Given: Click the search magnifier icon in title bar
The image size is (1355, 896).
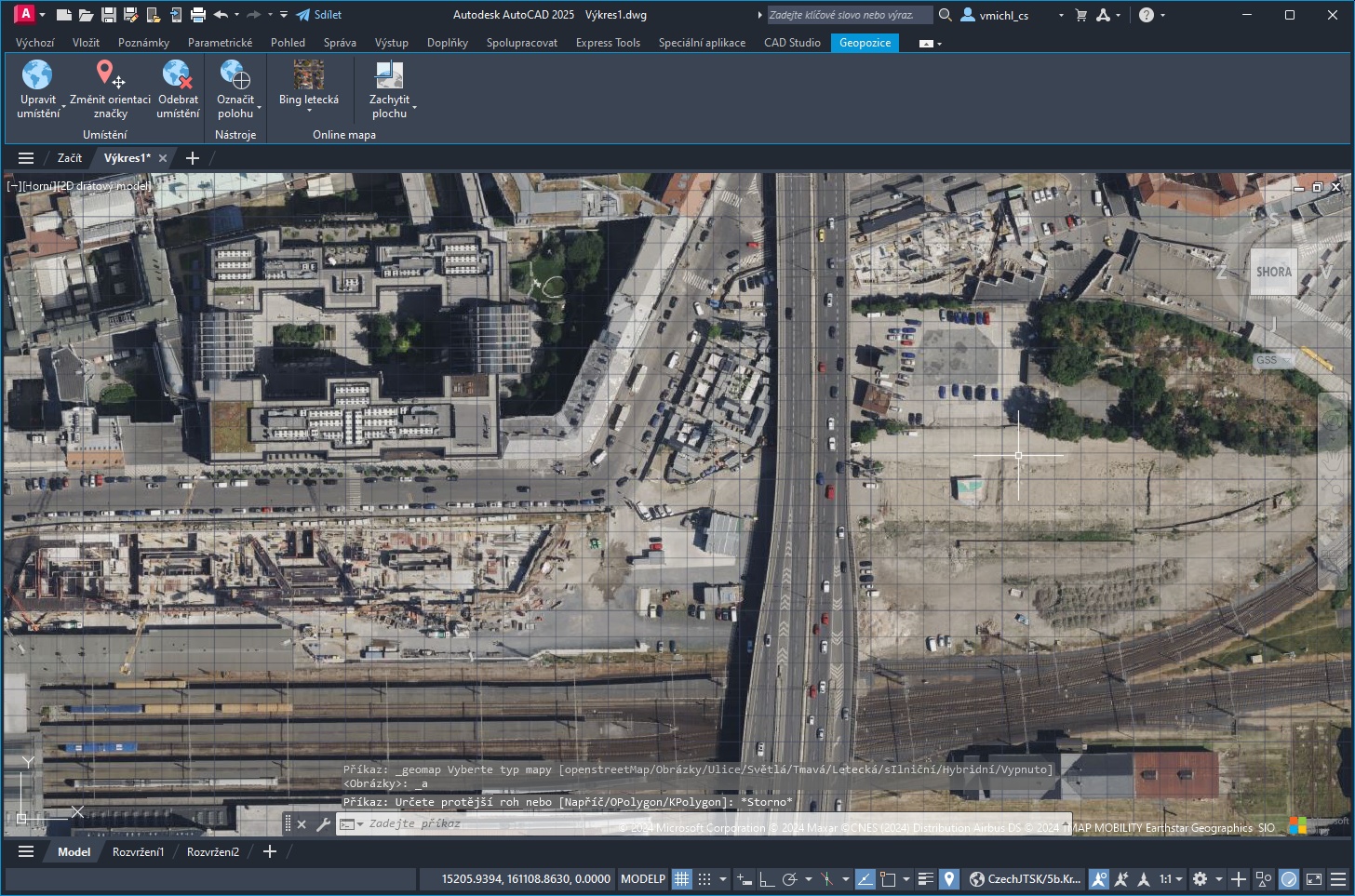Looking at the screenshot, I should click(945, 15).
